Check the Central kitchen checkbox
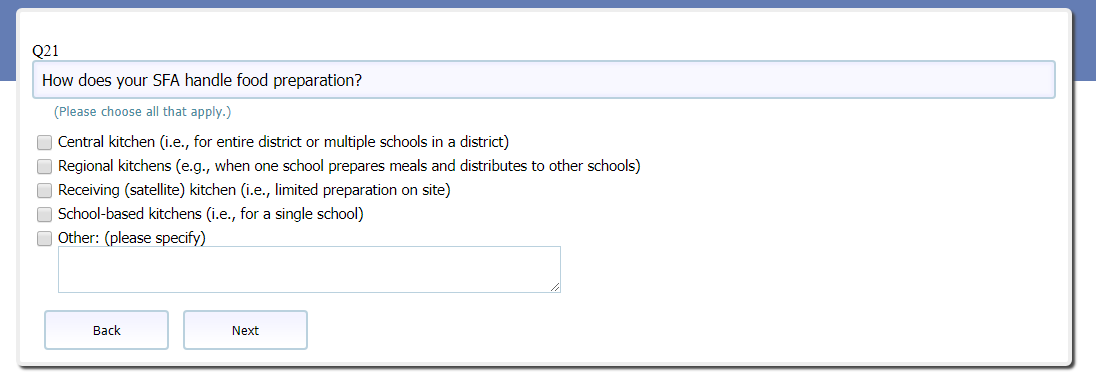 pyautogui.click(x=45, y=143)
